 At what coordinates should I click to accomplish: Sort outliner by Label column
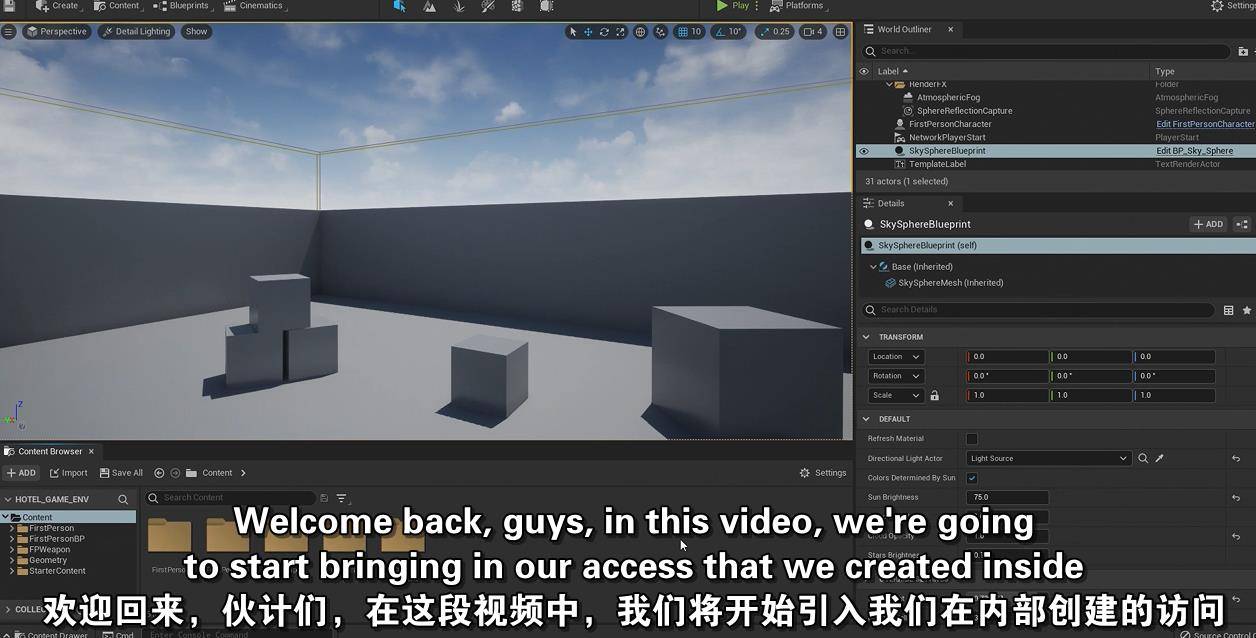tap(893, 71)
